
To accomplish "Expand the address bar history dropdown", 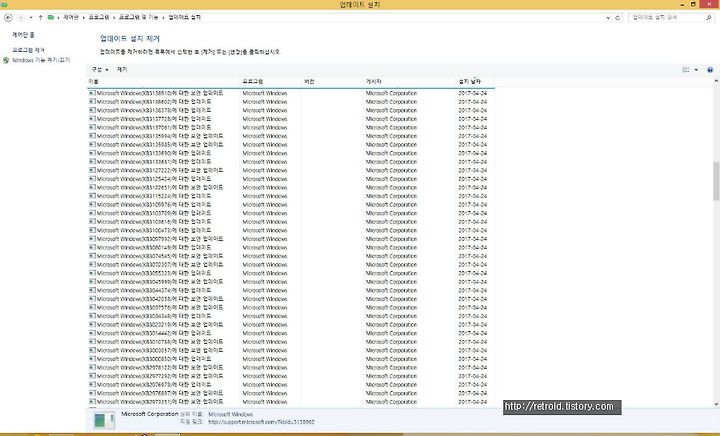I will click(608, 17).
